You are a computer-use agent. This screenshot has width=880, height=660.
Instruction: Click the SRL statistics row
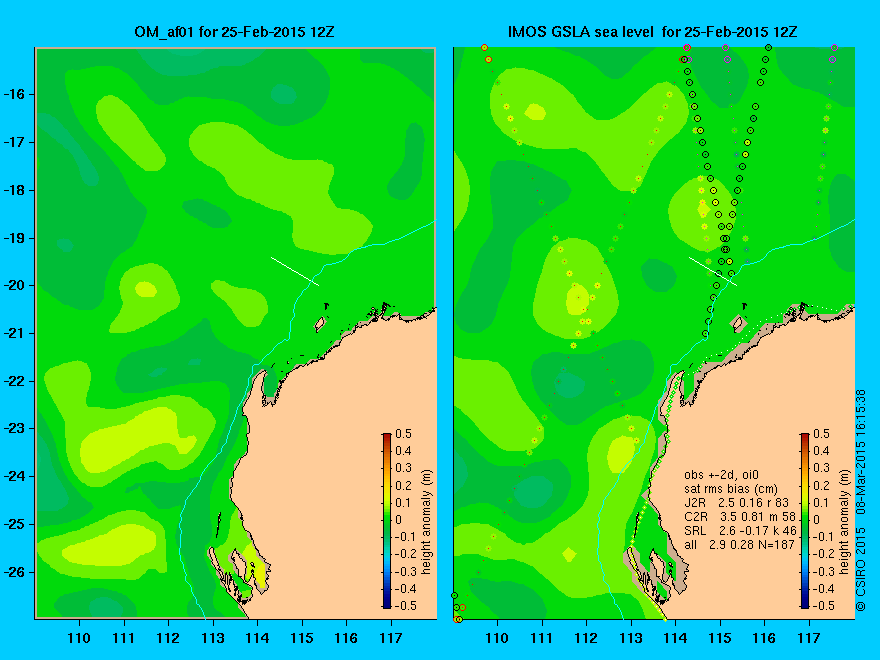(x=740, y=531)
